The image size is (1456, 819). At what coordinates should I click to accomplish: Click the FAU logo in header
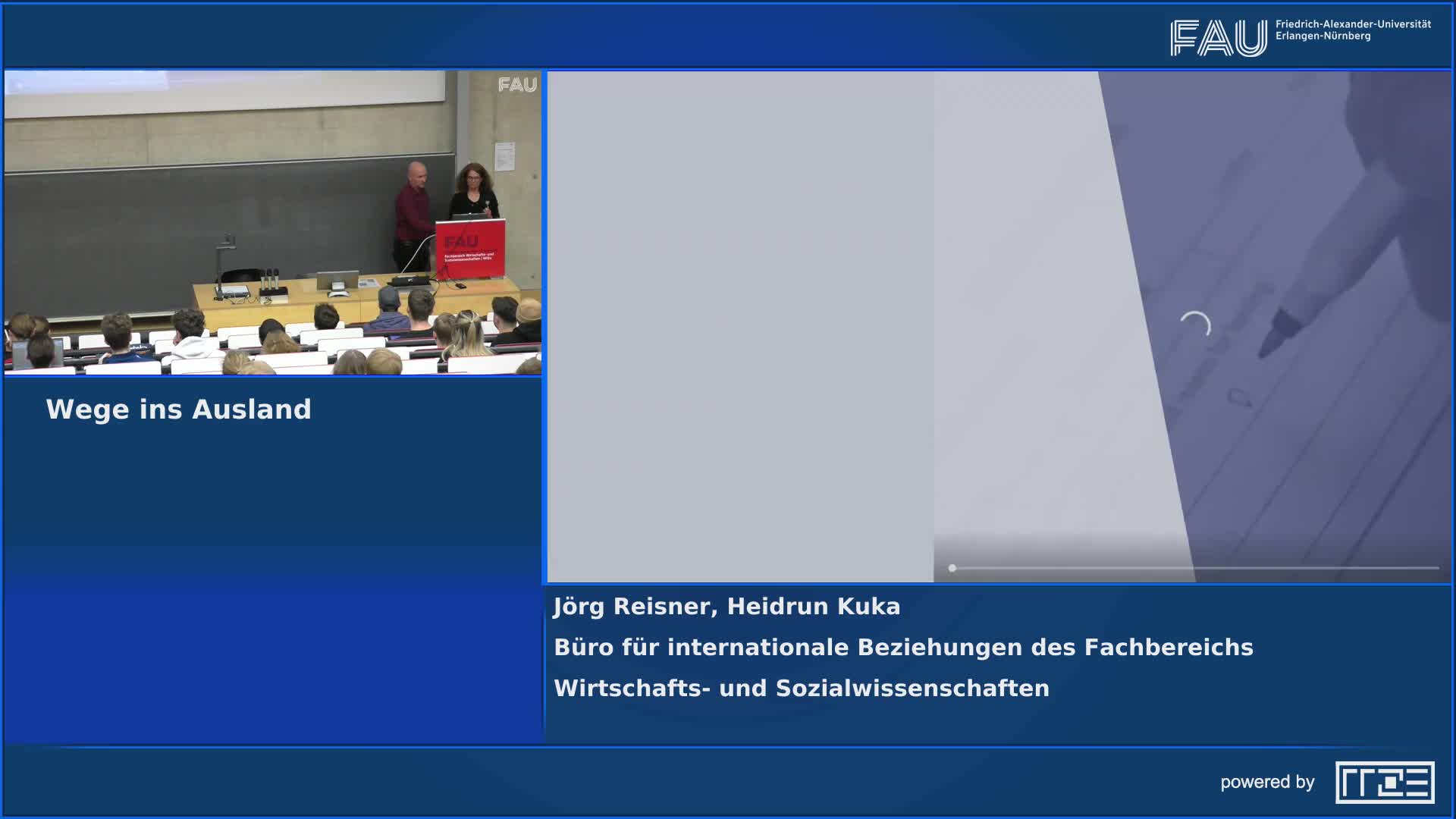1218,38
